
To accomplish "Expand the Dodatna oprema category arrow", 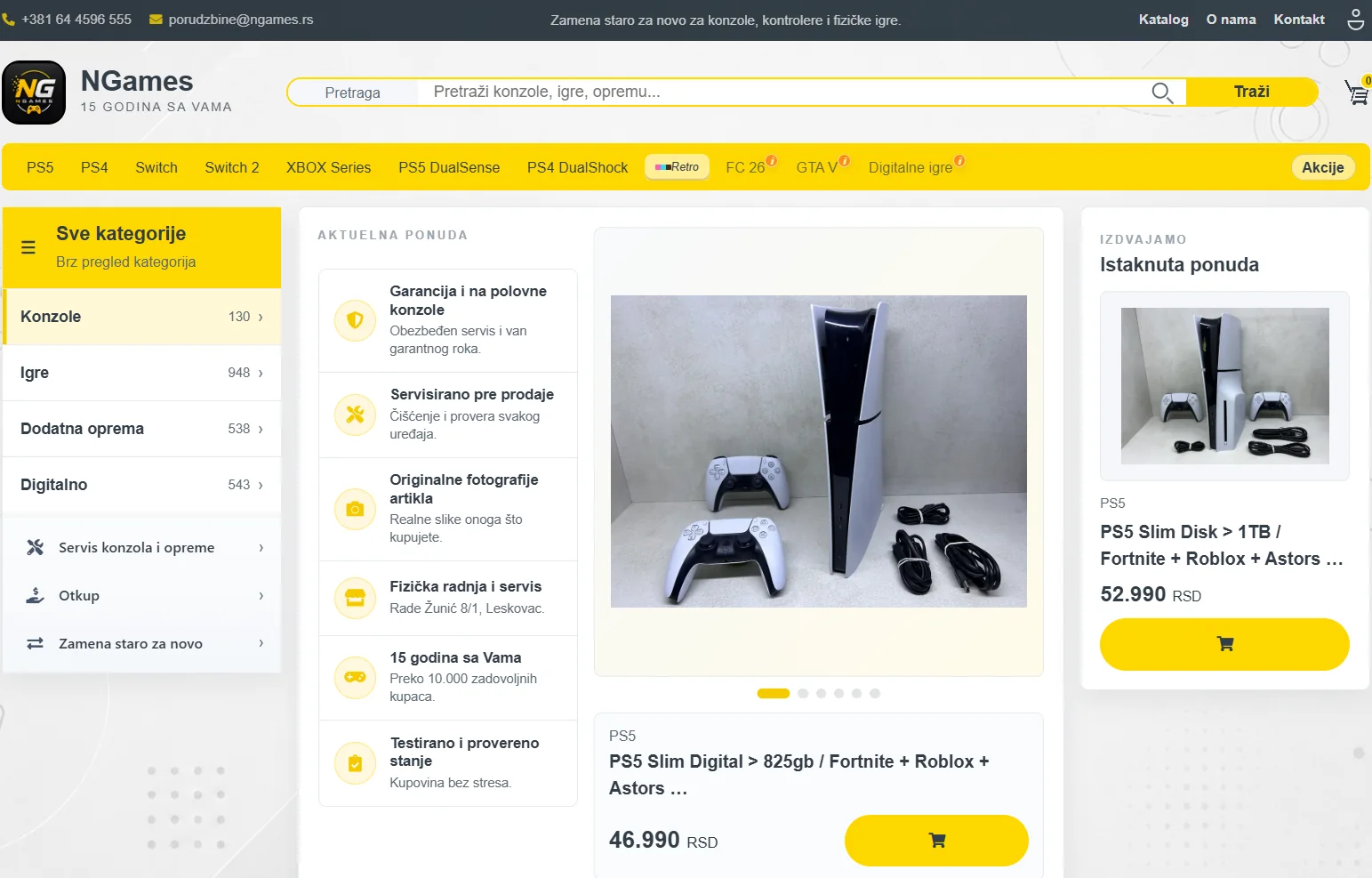I will coord(261,429).
